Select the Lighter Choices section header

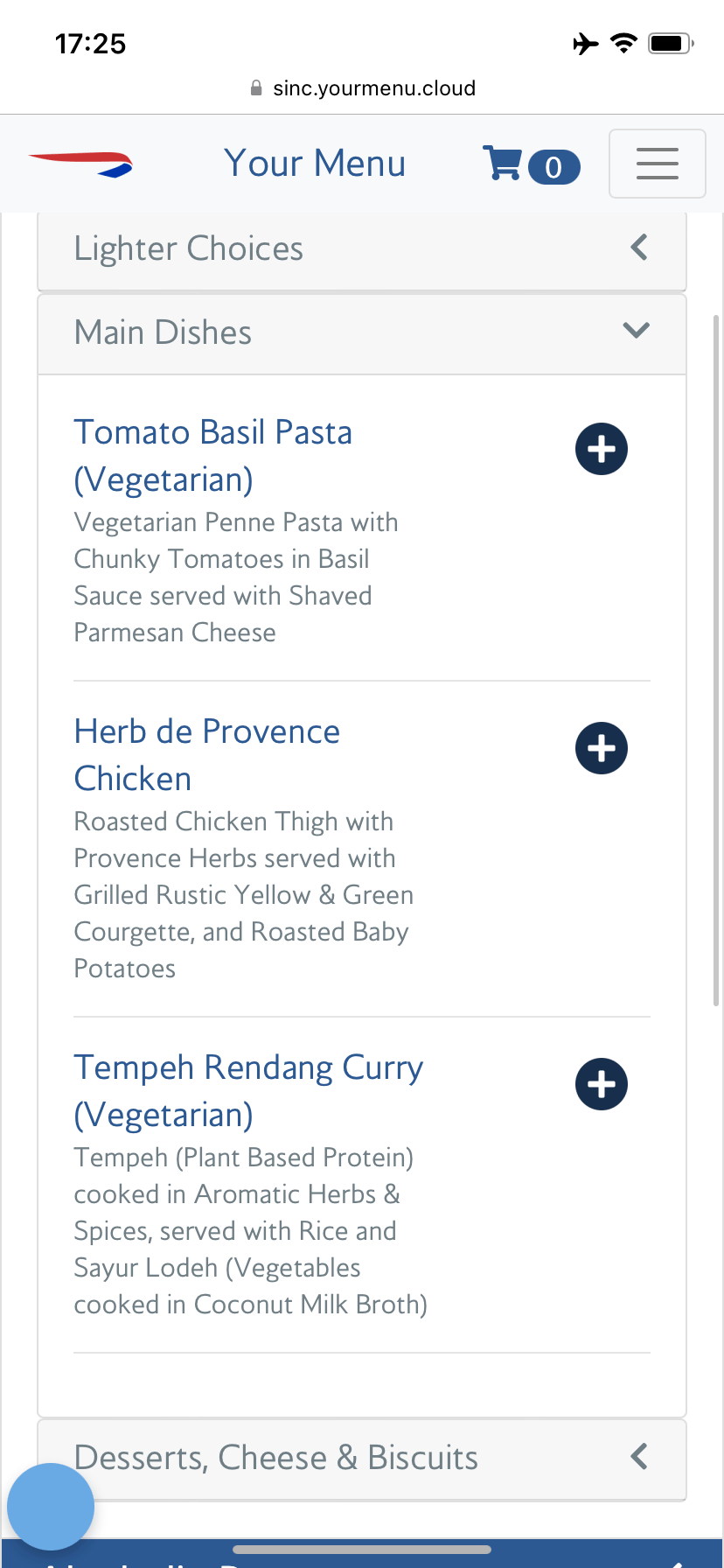click(189, 248)
